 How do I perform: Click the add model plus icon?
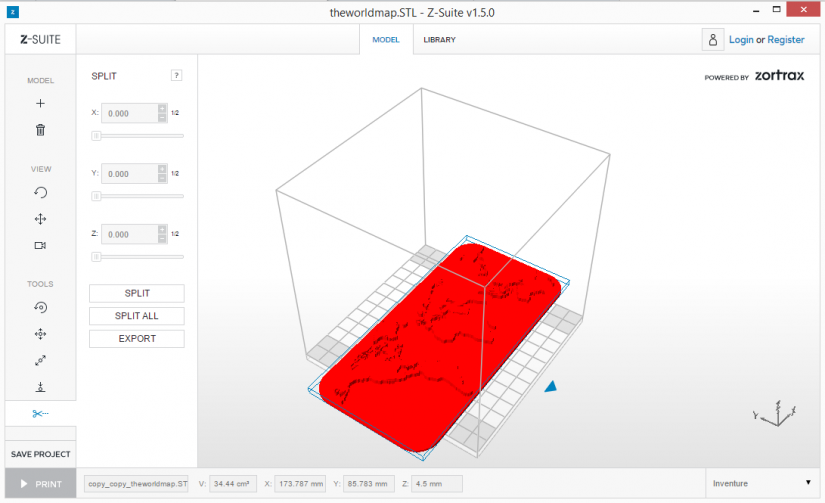point(41,104)
